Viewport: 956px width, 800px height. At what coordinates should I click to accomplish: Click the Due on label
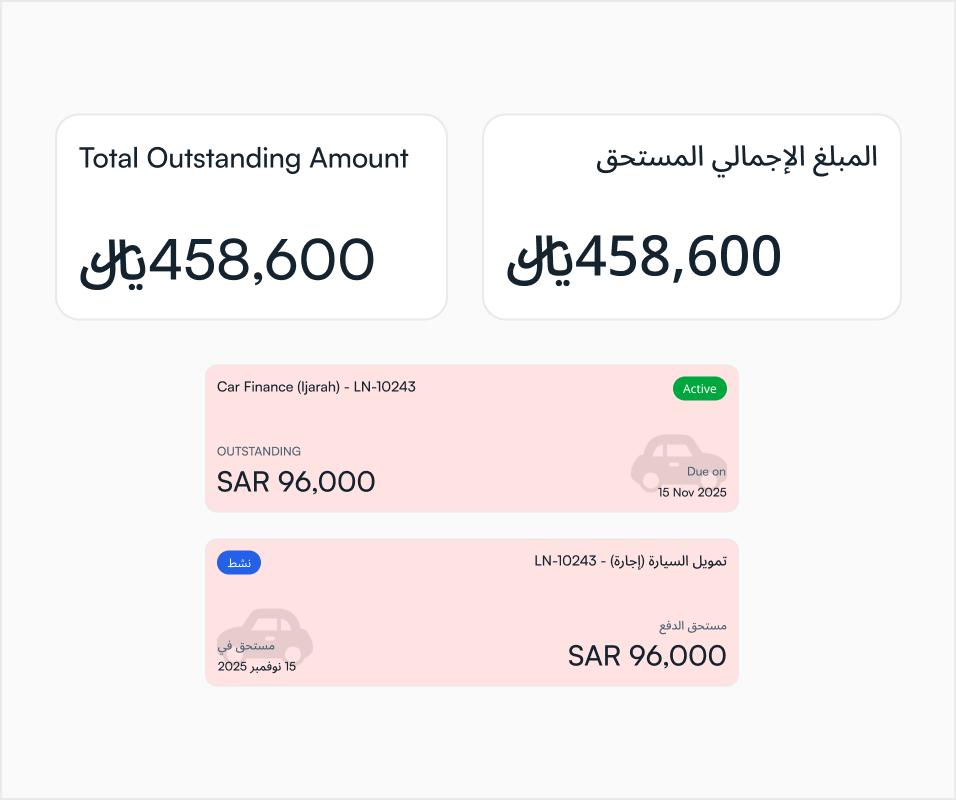(706, 472)
